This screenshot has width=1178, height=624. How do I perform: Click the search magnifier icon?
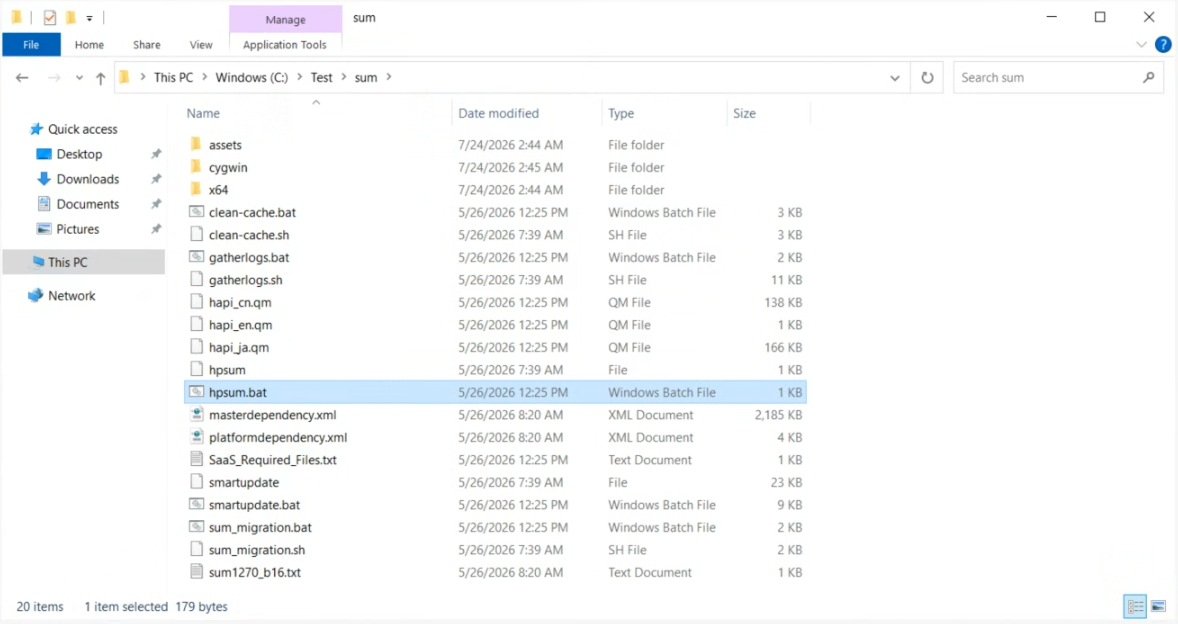pos(1149,77)
